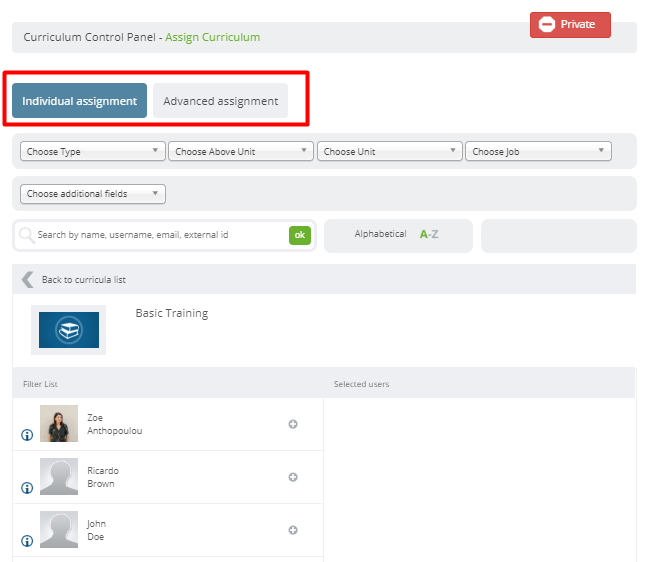The image size is (648, 562).
Task: Click the Selected users header
Action: (x=361, y=384)
